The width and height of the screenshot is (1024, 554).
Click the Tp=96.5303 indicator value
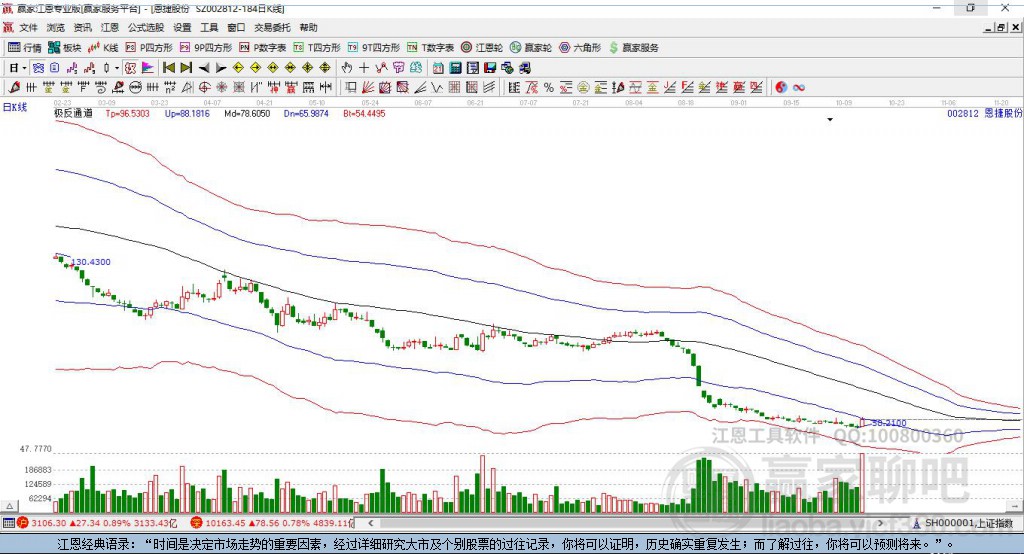[127, 114]
